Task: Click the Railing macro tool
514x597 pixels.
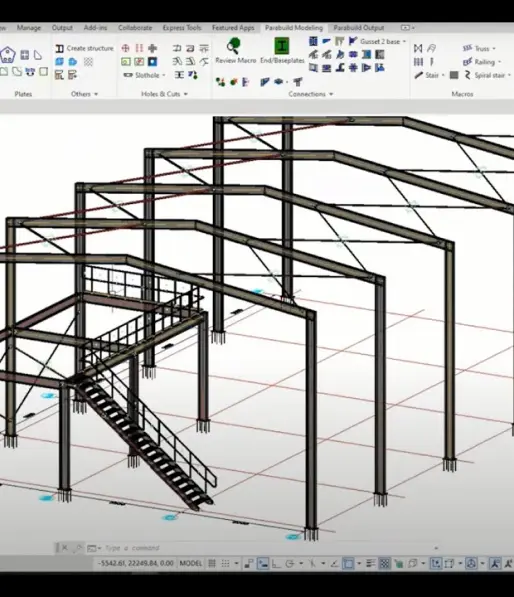Action: 479,62
